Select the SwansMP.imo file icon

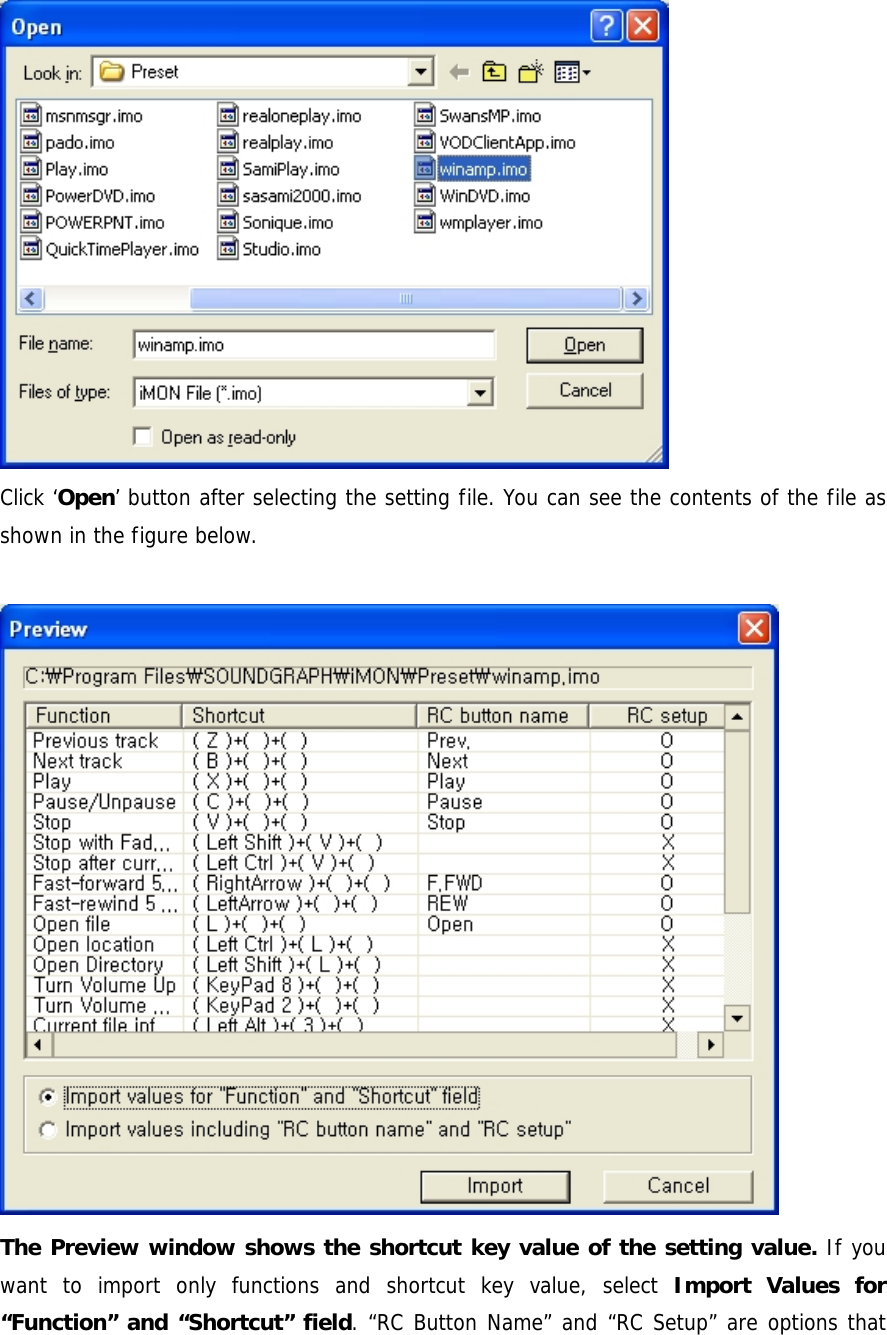(425, 114)
